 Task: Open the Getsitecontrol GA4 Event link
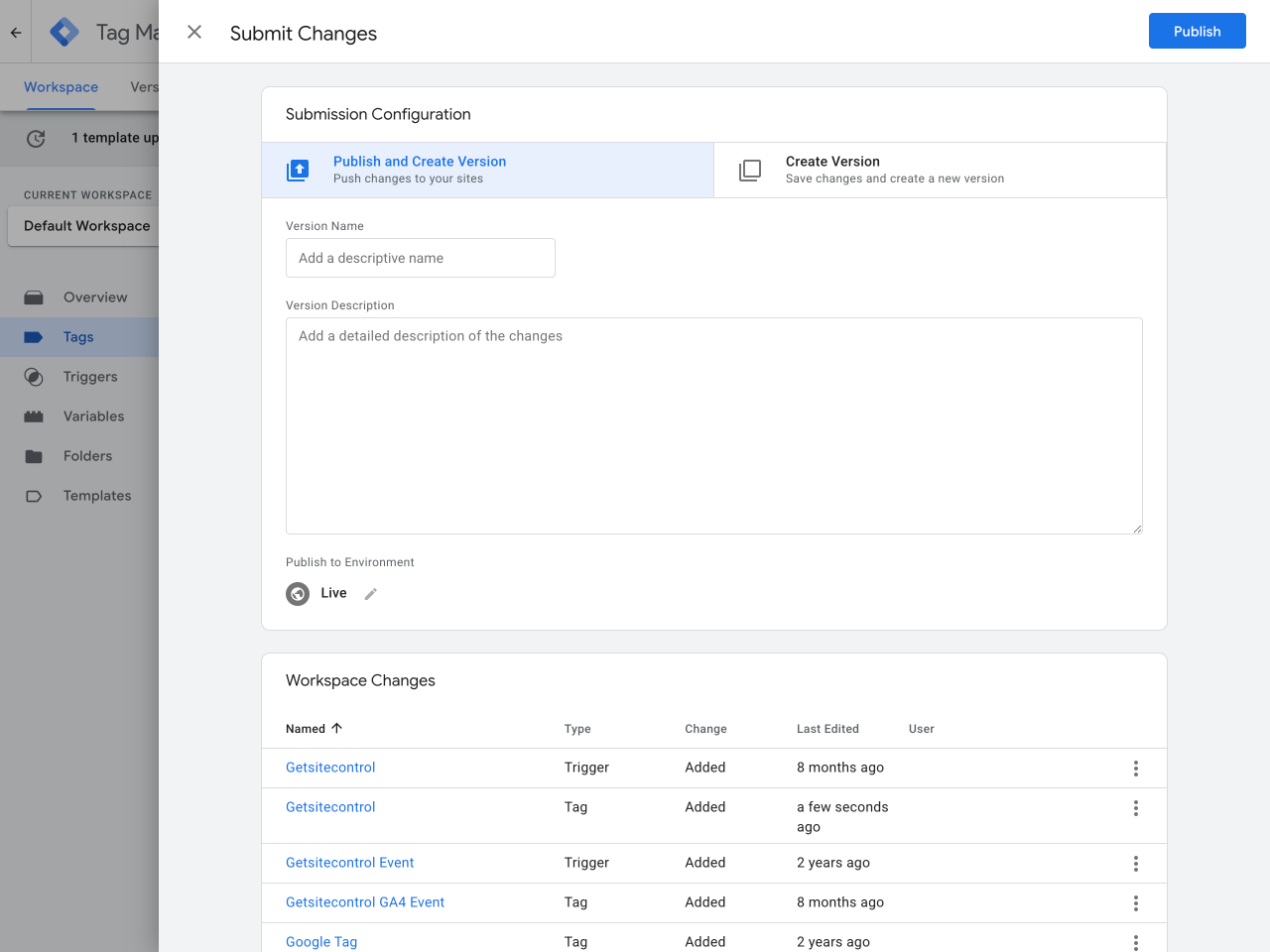click(x=365, y=902)
